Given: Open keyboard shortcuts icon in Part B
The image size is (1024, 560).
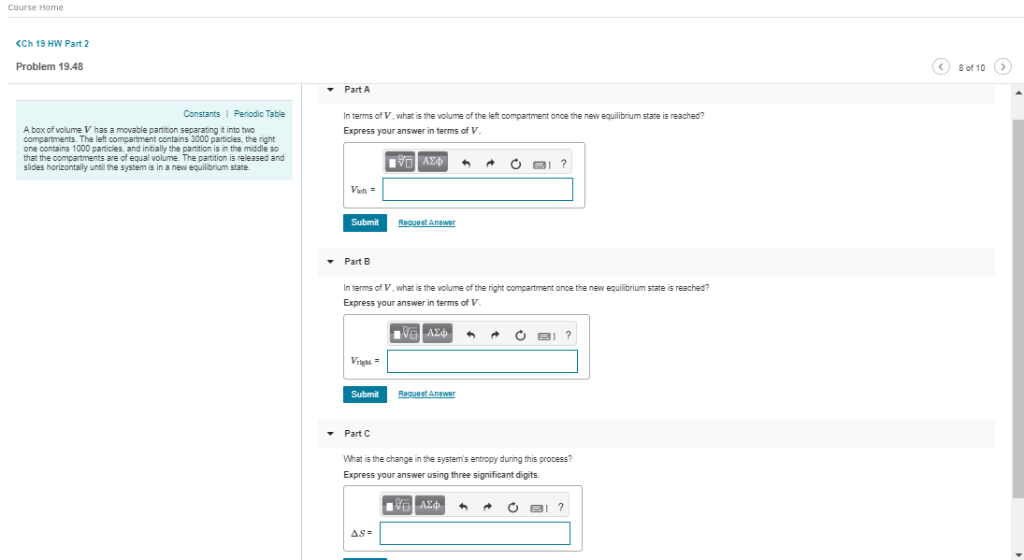Looking at the screenshot, I should (x=546, y=336).
